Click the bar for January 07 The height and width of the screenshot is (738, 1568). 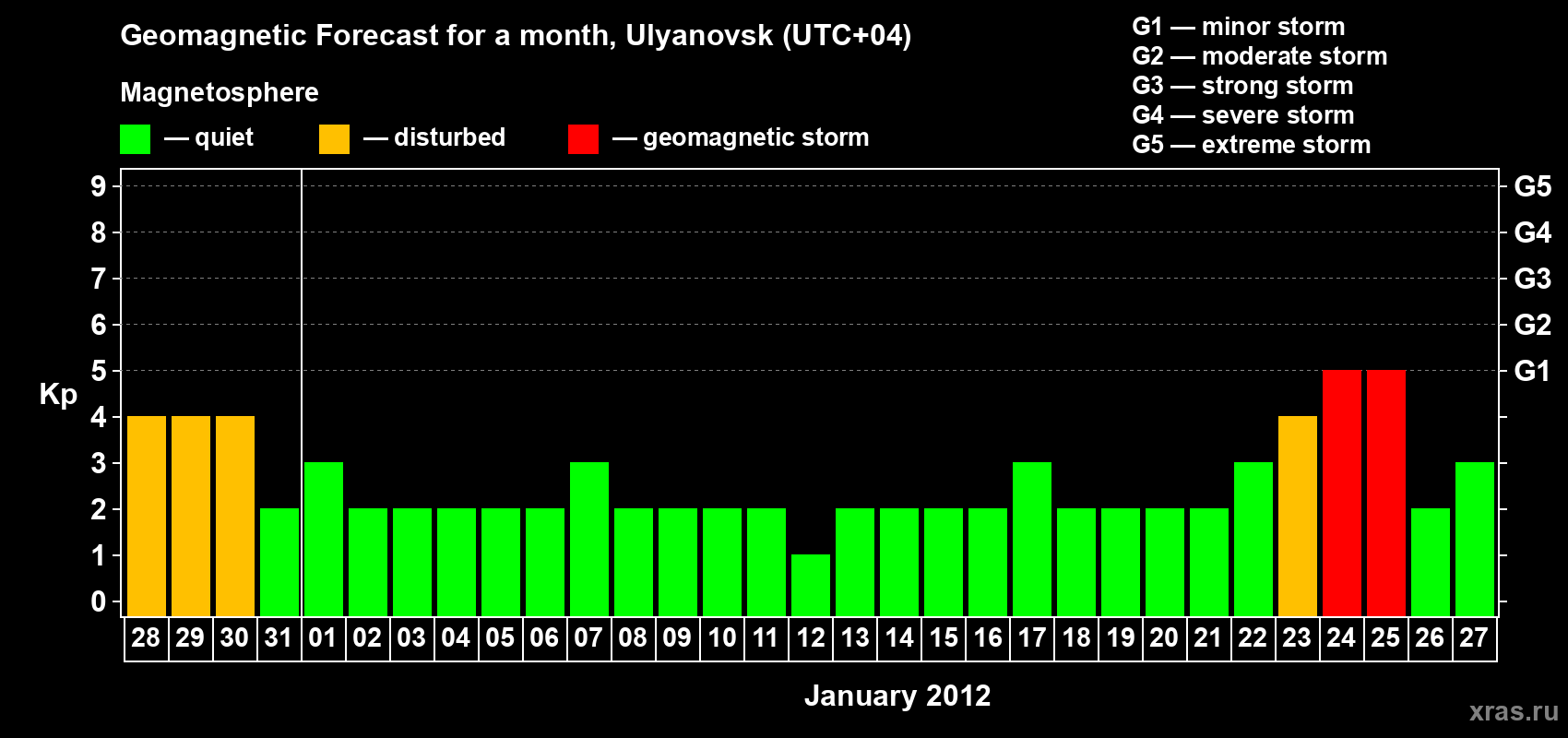[x=589, y=539]
